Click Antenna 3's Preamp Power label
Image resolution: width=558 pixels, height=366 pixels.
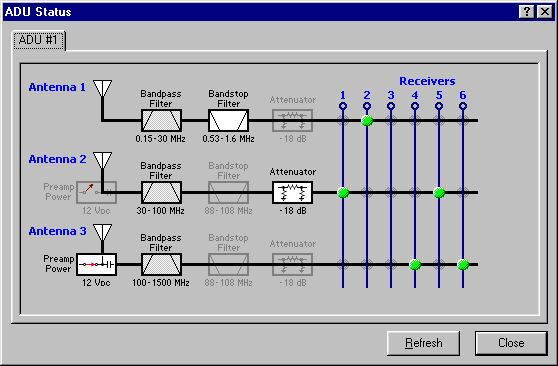(59, 264)
